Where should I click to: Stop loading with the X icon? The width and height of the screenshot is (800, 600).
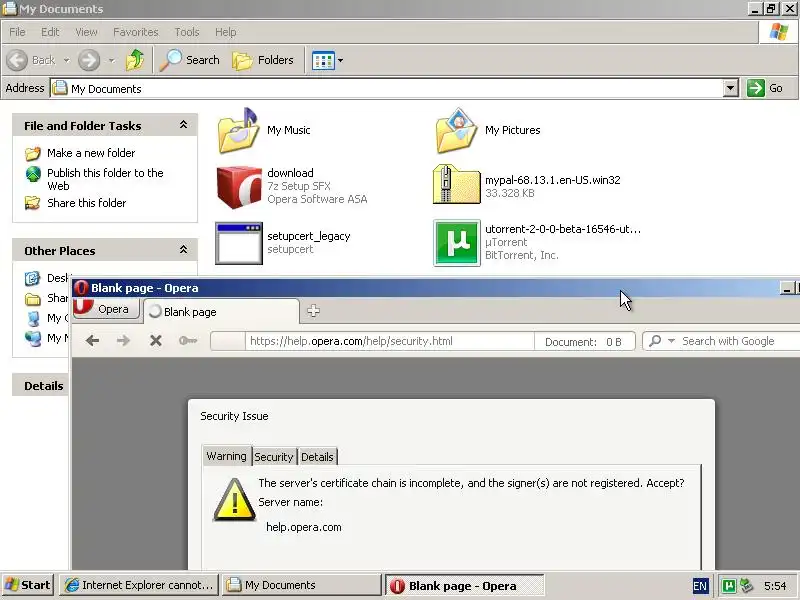click(x=156, y=340)
